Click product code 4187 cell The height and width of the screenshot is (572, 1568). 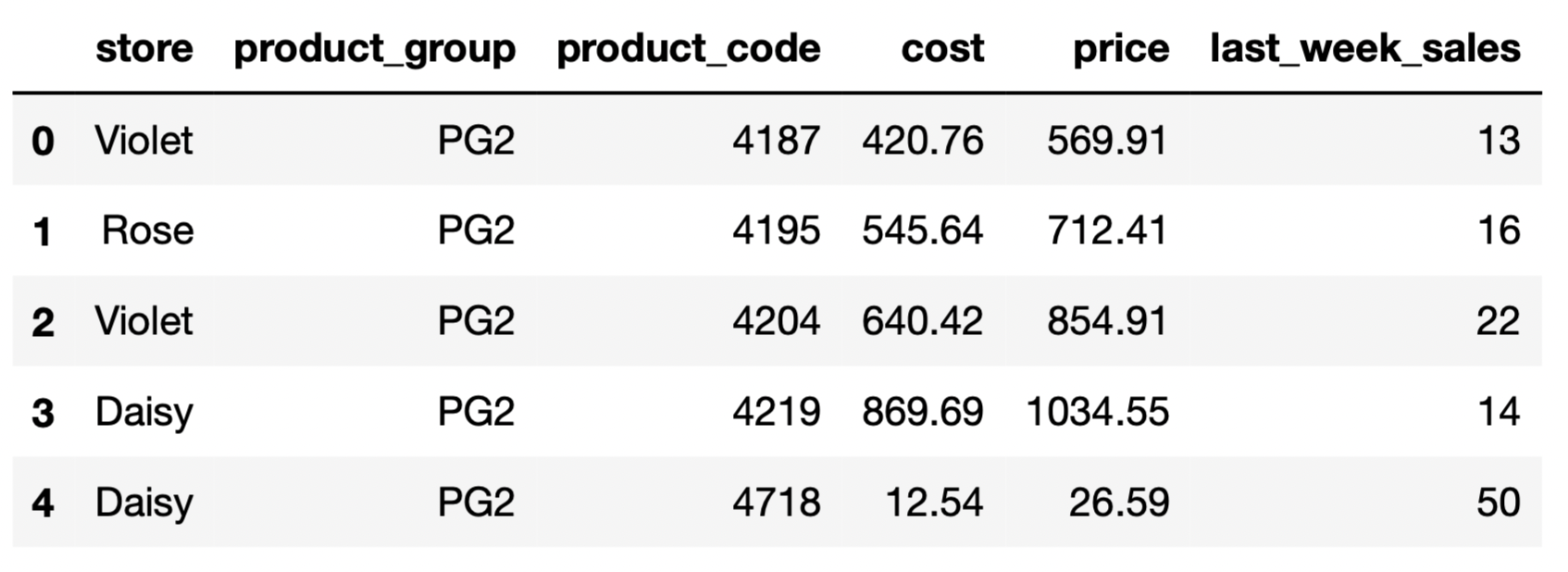(776, 141)
